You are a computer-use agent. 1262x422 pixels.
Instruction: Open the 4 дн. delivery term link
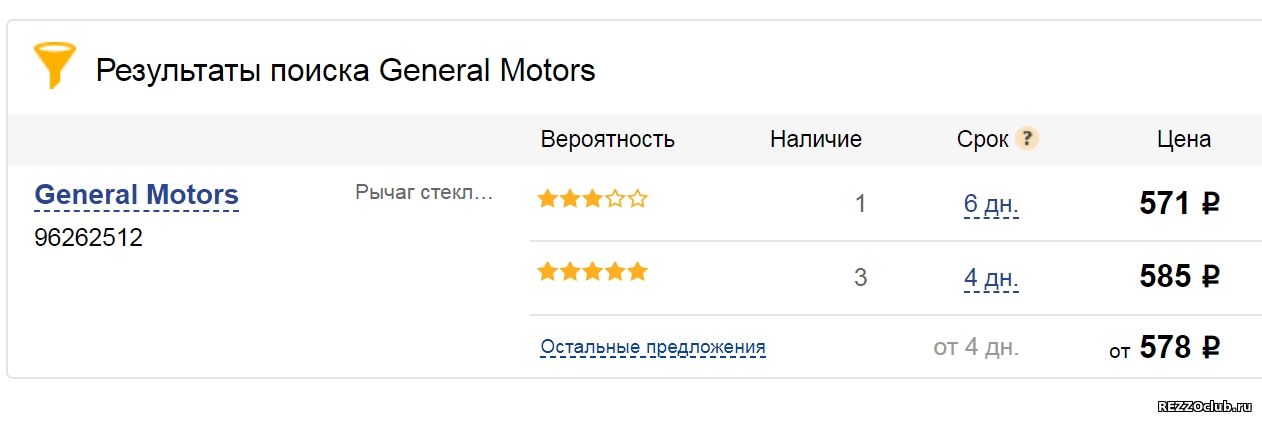[x=991, y=277]
